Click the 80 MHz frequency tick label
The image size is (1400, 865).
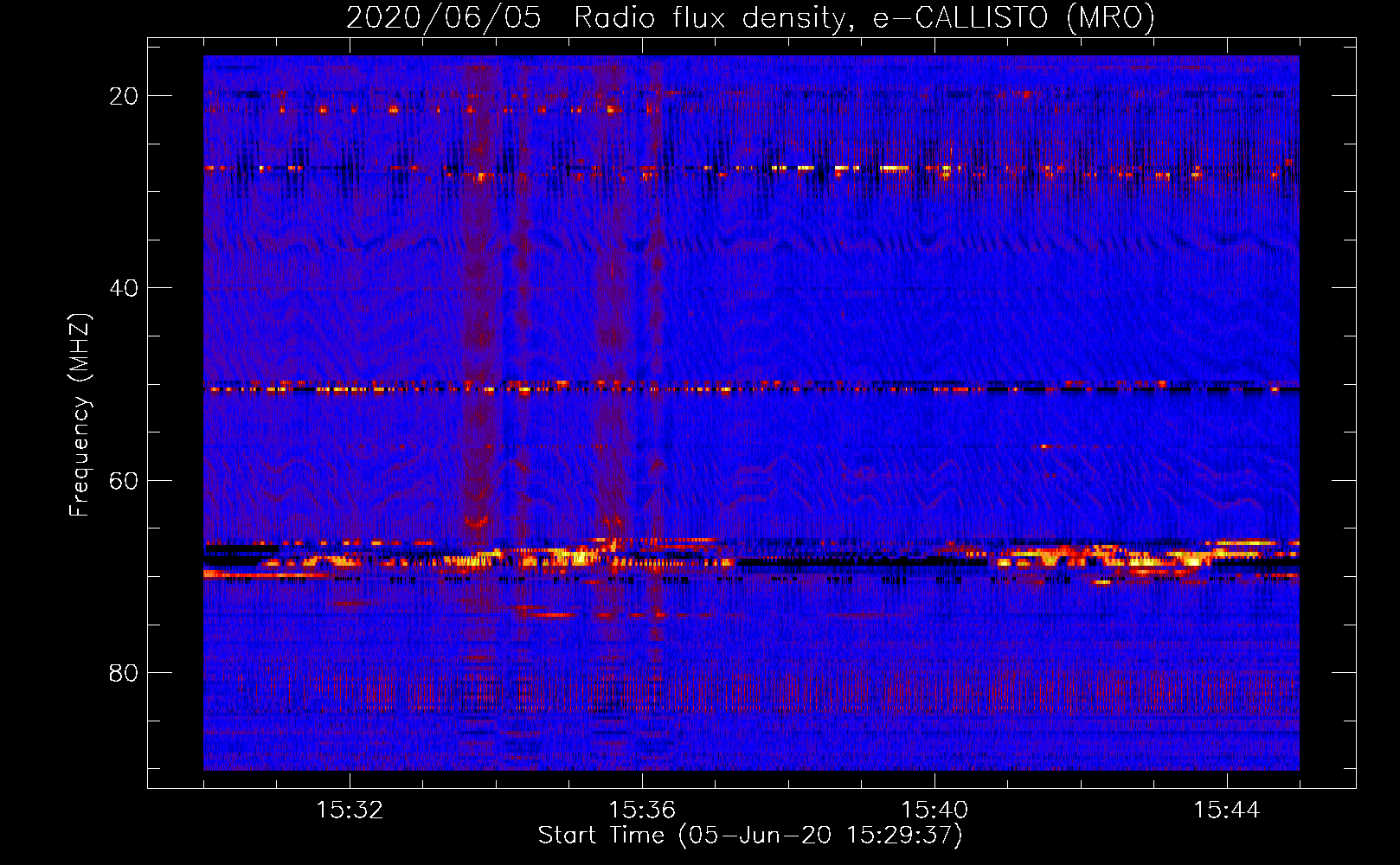click(124, 672)
